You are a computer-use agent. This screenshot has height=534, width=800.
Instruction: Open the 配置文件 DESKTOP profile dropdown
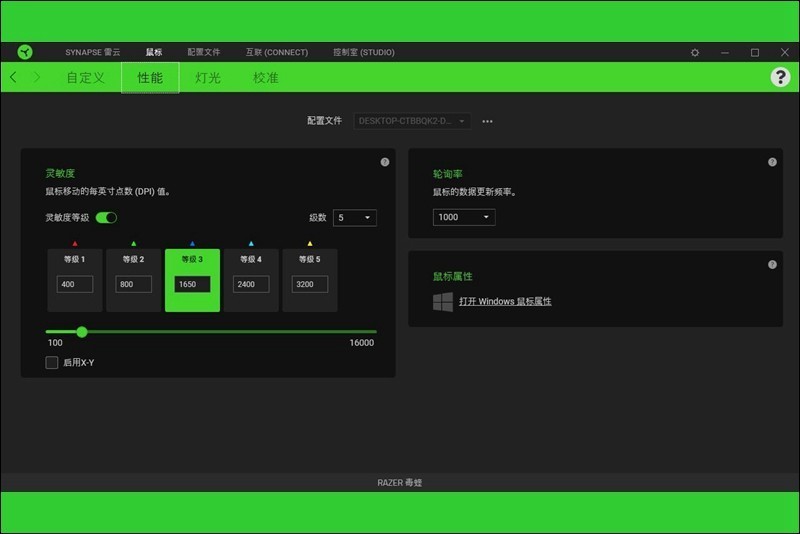(x=412, y=121)
